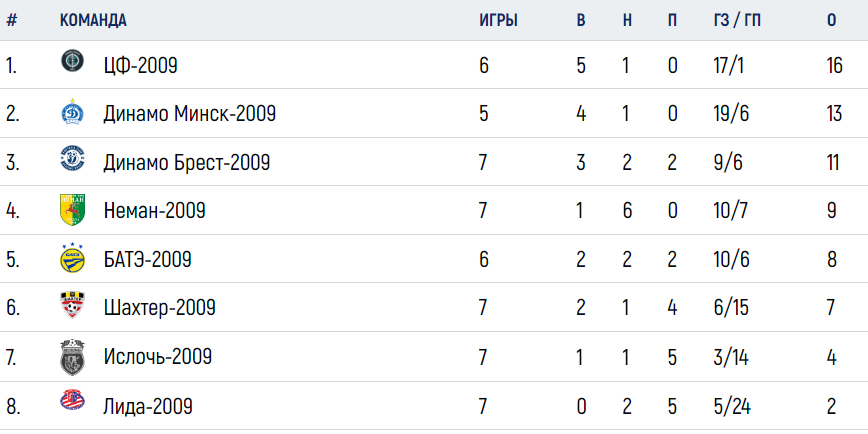Click the Лида-2009 team logo
The width and height of the screenshot is (868, 434).
coord(72,401)
